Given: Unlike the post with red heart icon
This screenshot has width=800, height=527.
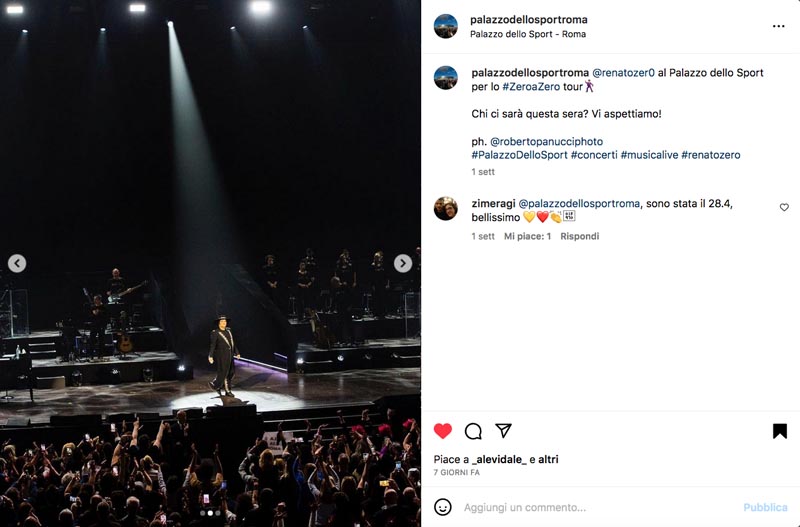Looking at the screenshot, I should [x=442, y=431].
